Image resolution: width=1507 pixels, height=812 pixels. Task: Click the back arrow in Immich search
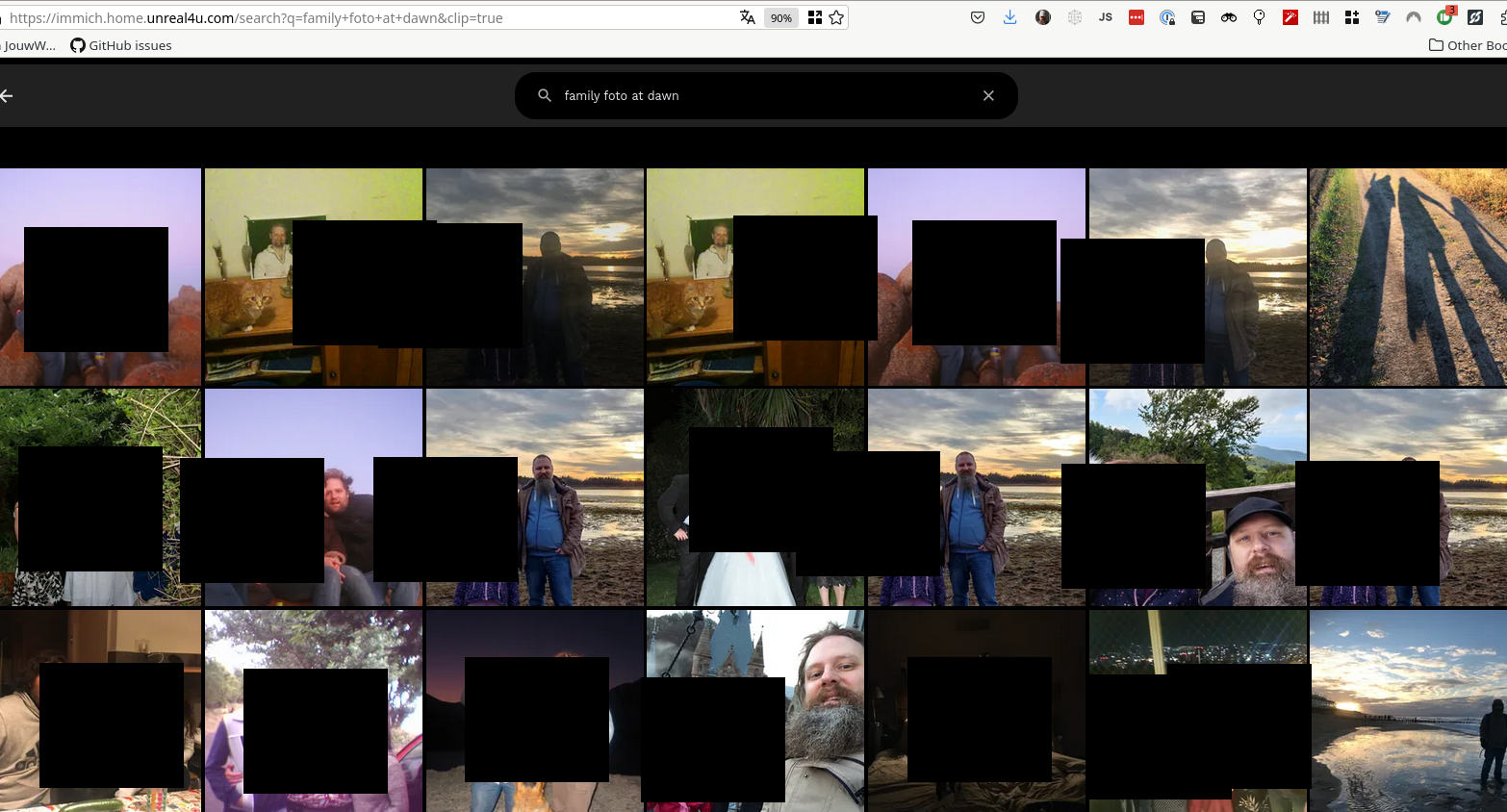tap(7, 95)
